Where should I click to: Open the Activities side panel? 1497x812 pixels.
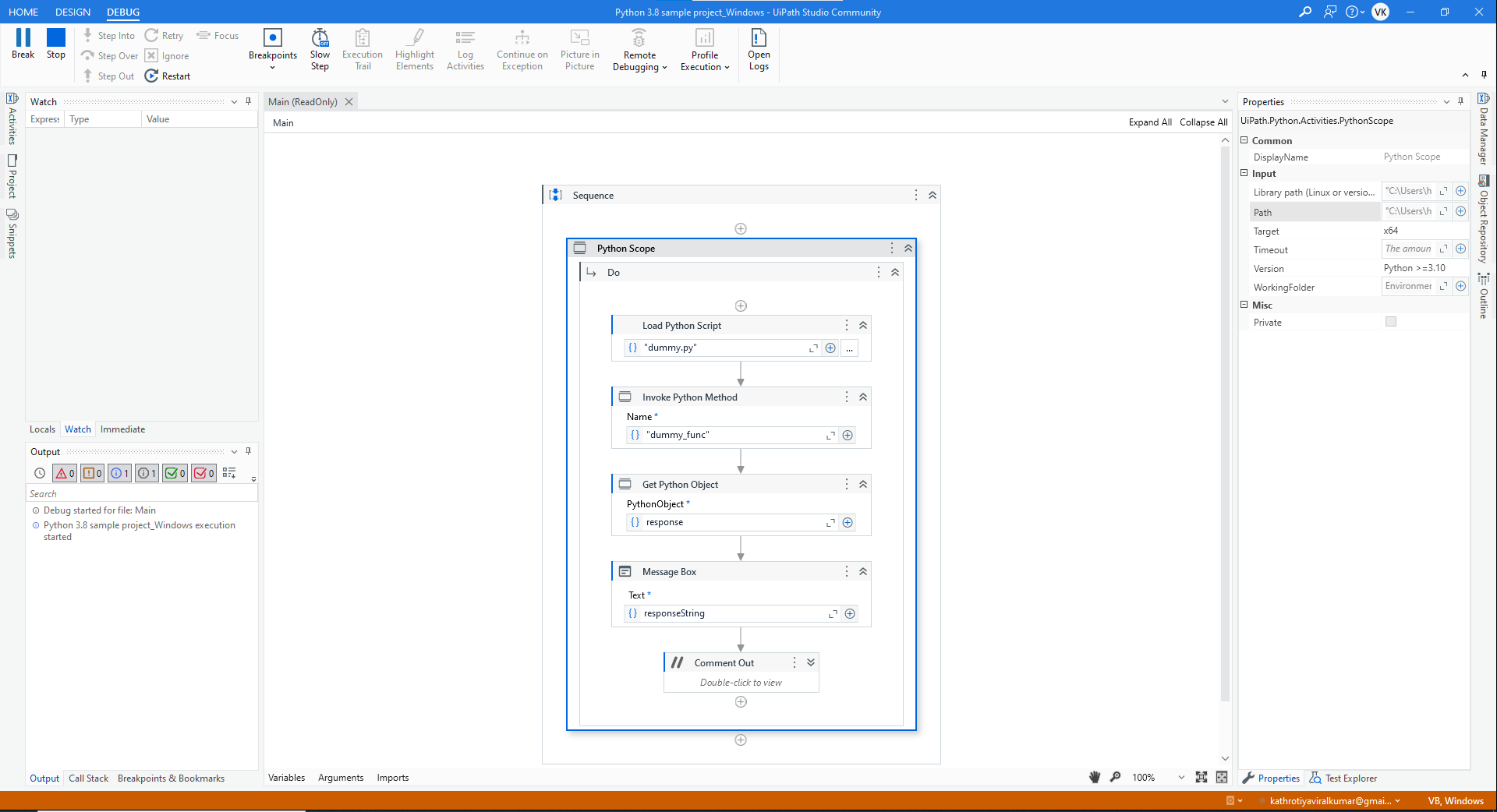click(12, 118)
